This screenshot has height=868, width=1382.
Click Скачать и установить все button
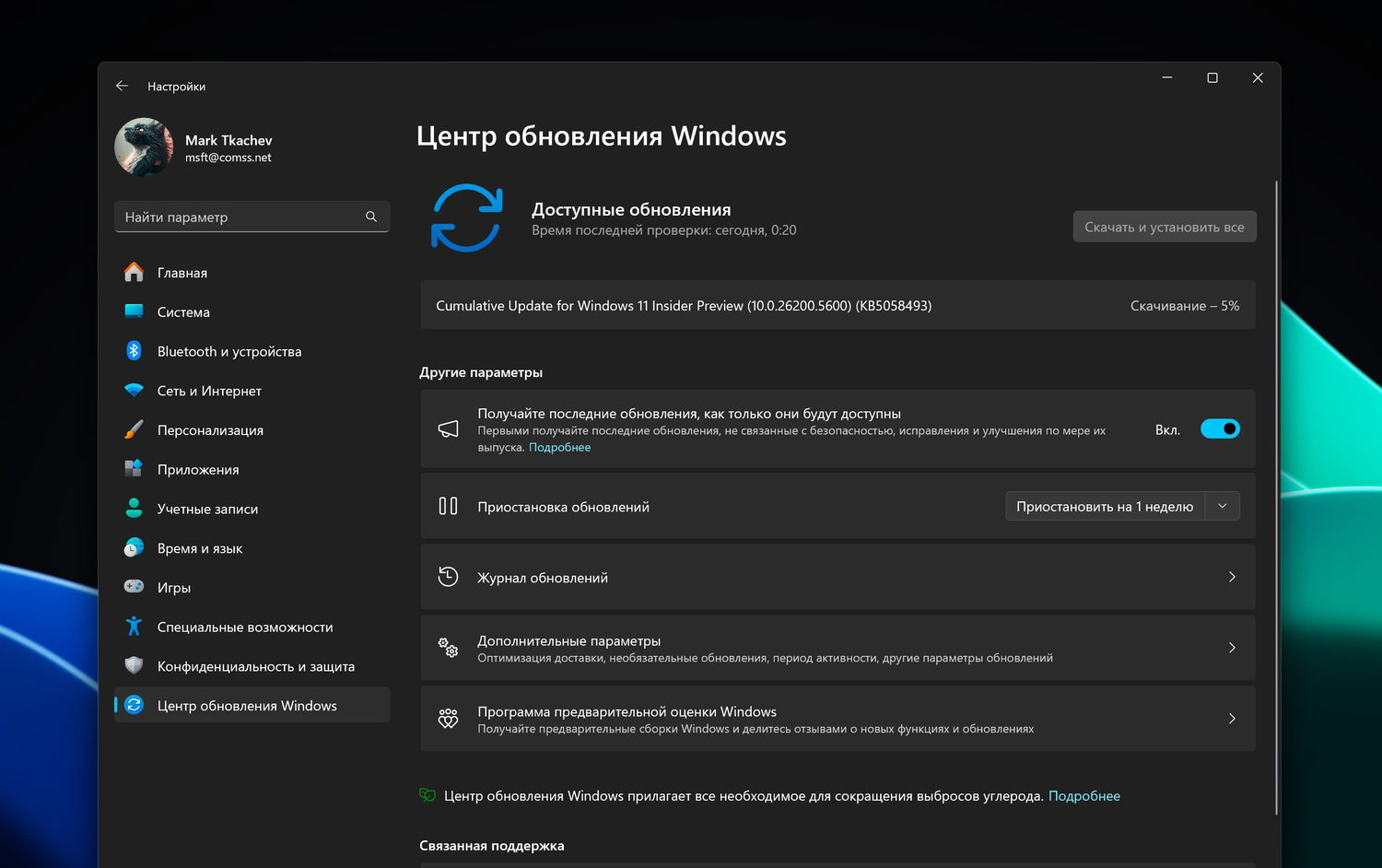pos(1164,227)
